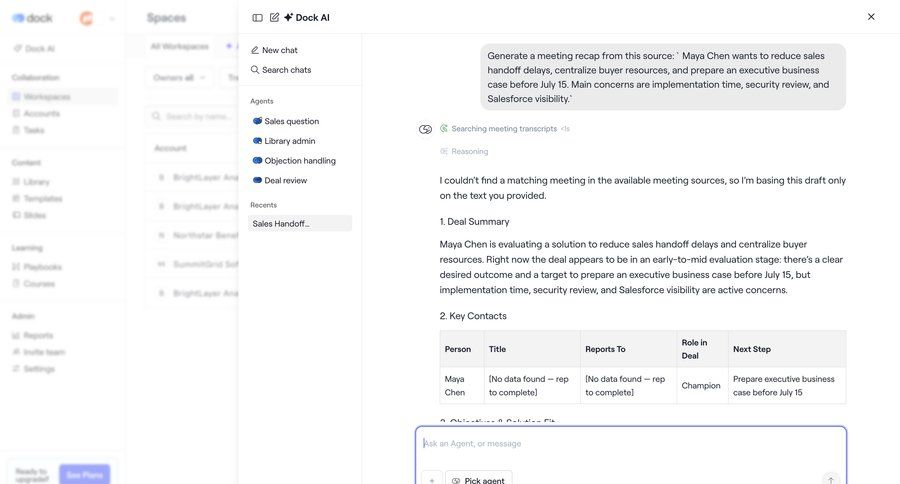Click the '1. Deal Summary' heading
Viewport: 900px width, 484px height.
coord(474,222)
